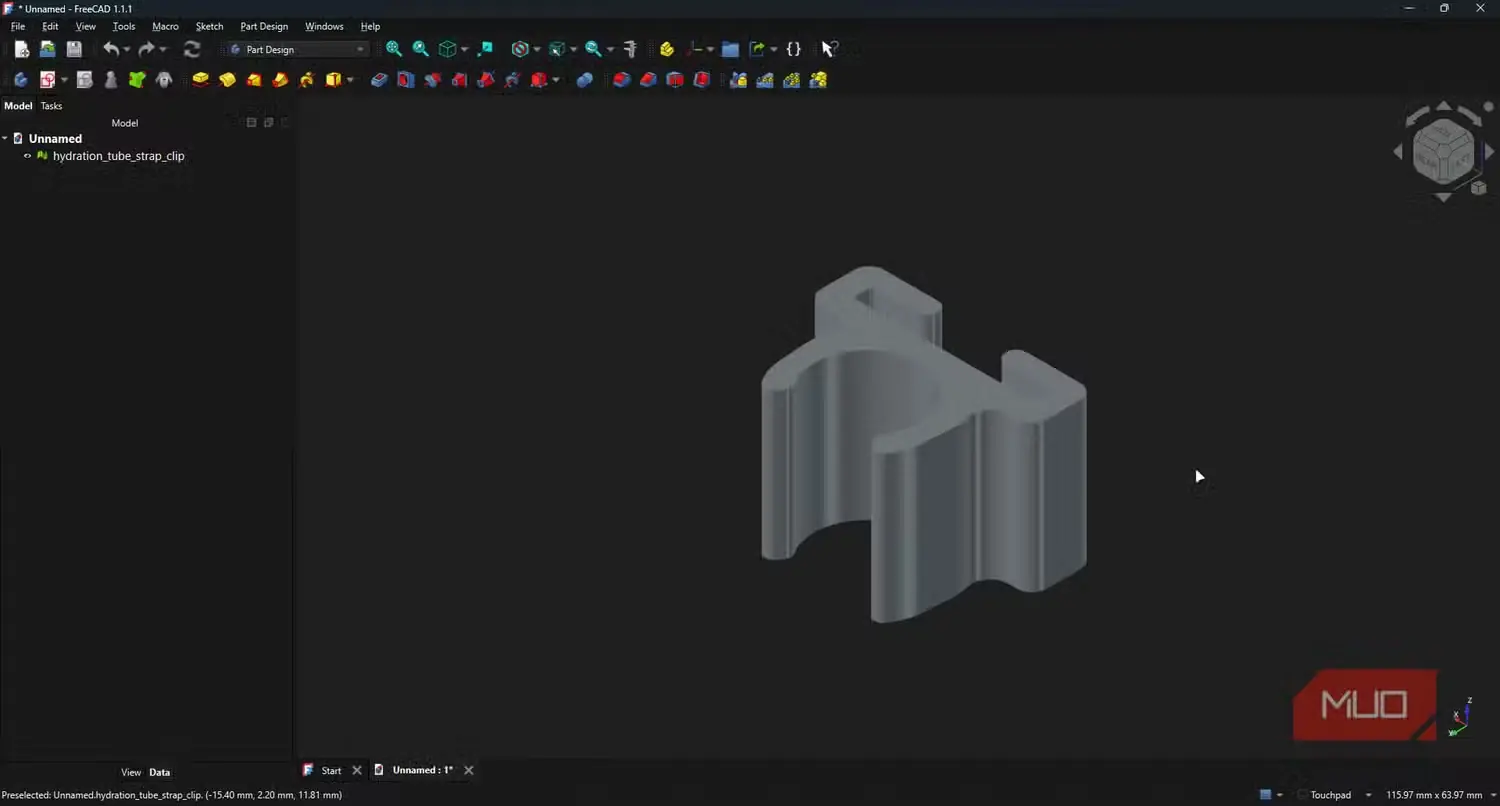This screenshot has width=1500, height=806.
Task: Toggle visibility of hydration_tube_strap_clip
Action: click(28, 156)
